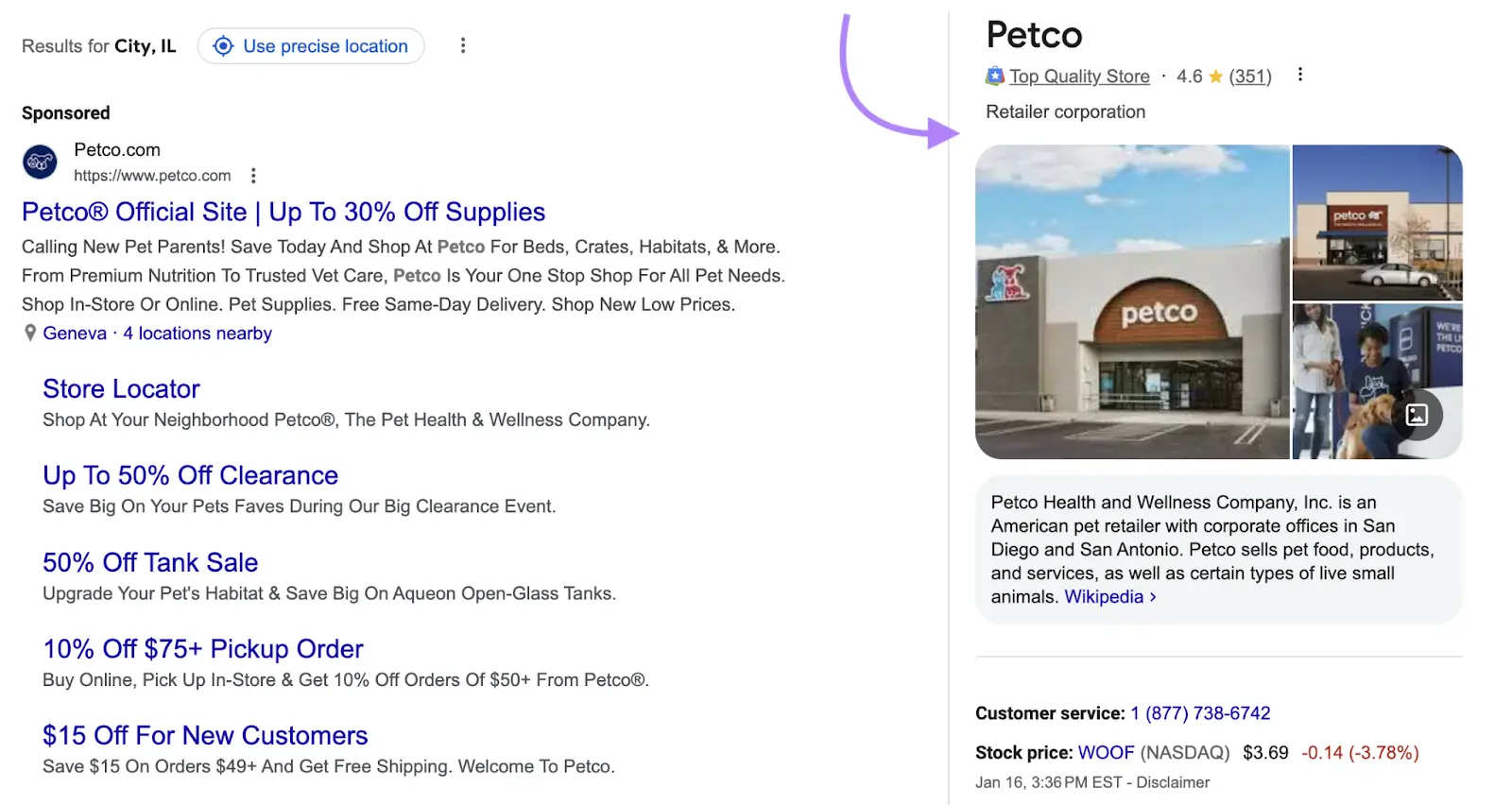
Task: Open the ad options three-dot menu
Action: (253, 175)
